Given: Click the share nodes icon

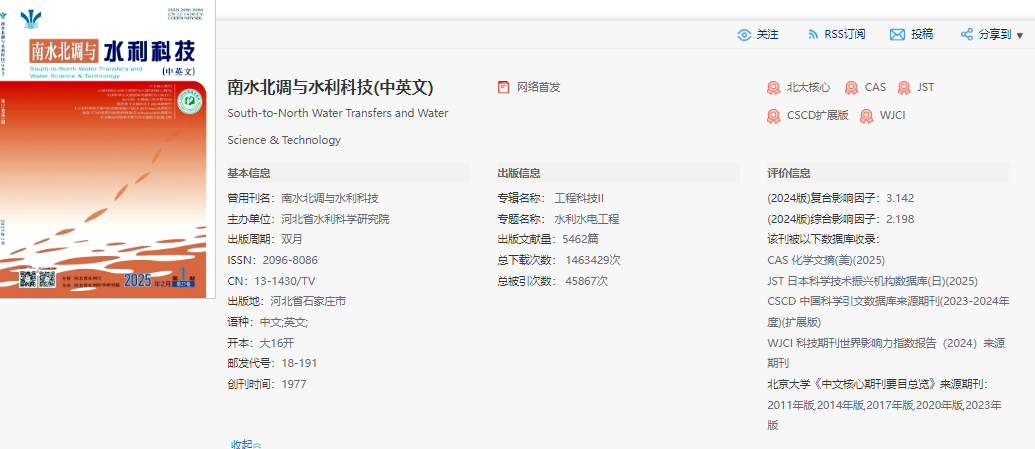Looking at the screenshot, I should pyautogui.click(x=966, y=35).
